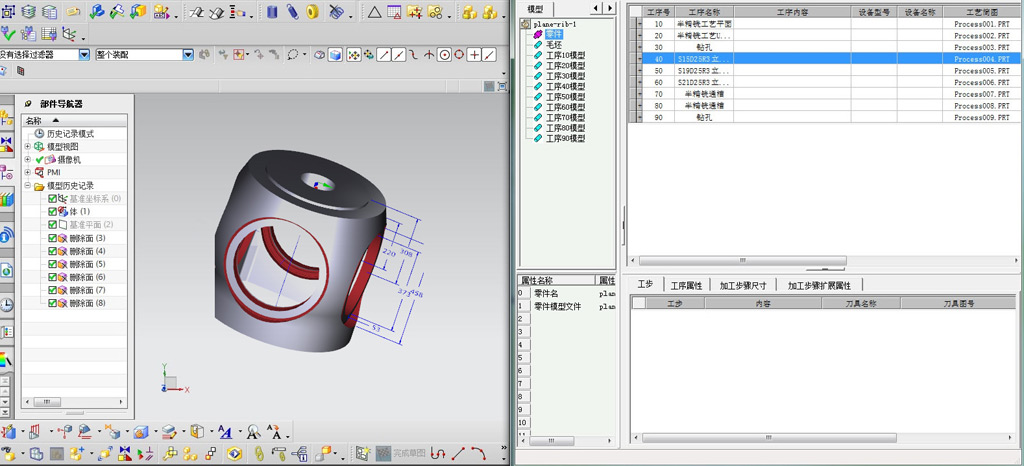The image size is (1024, 466).
Task: Click the triangle shape icon in top toolbar
Action: pos(374,13)
